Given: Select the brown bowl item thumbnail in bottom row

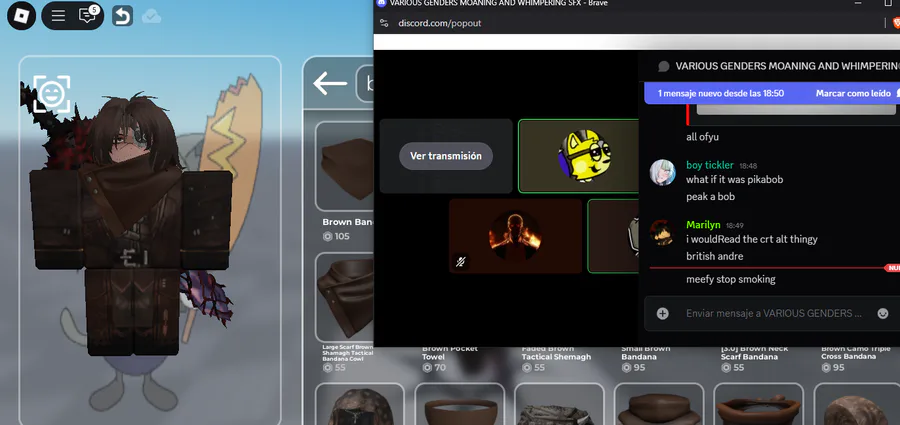Looking at the screenshot, I should 460,404.
